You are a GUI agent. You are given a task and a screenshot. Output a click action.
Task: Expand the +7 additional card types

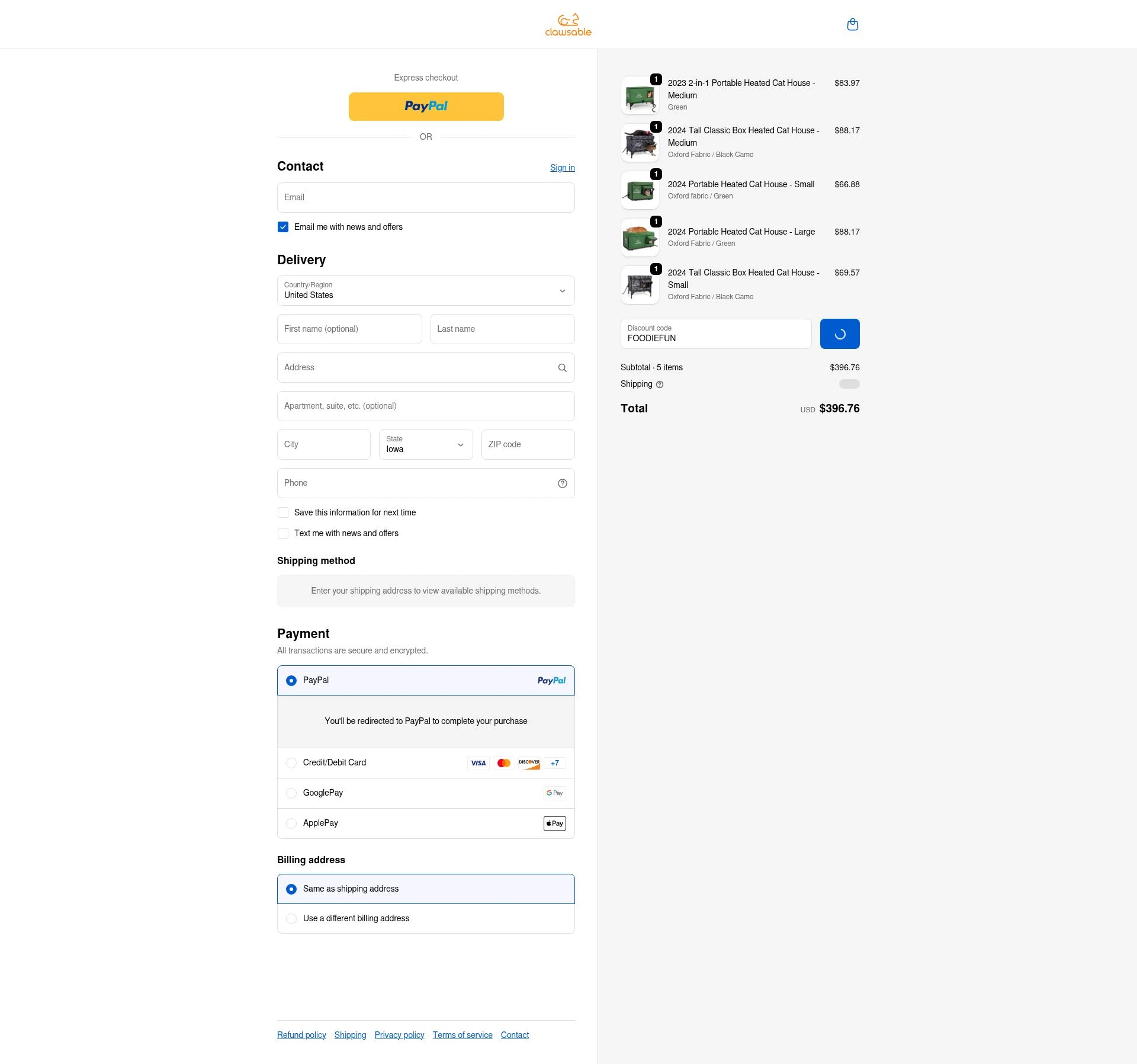(554, 763)
